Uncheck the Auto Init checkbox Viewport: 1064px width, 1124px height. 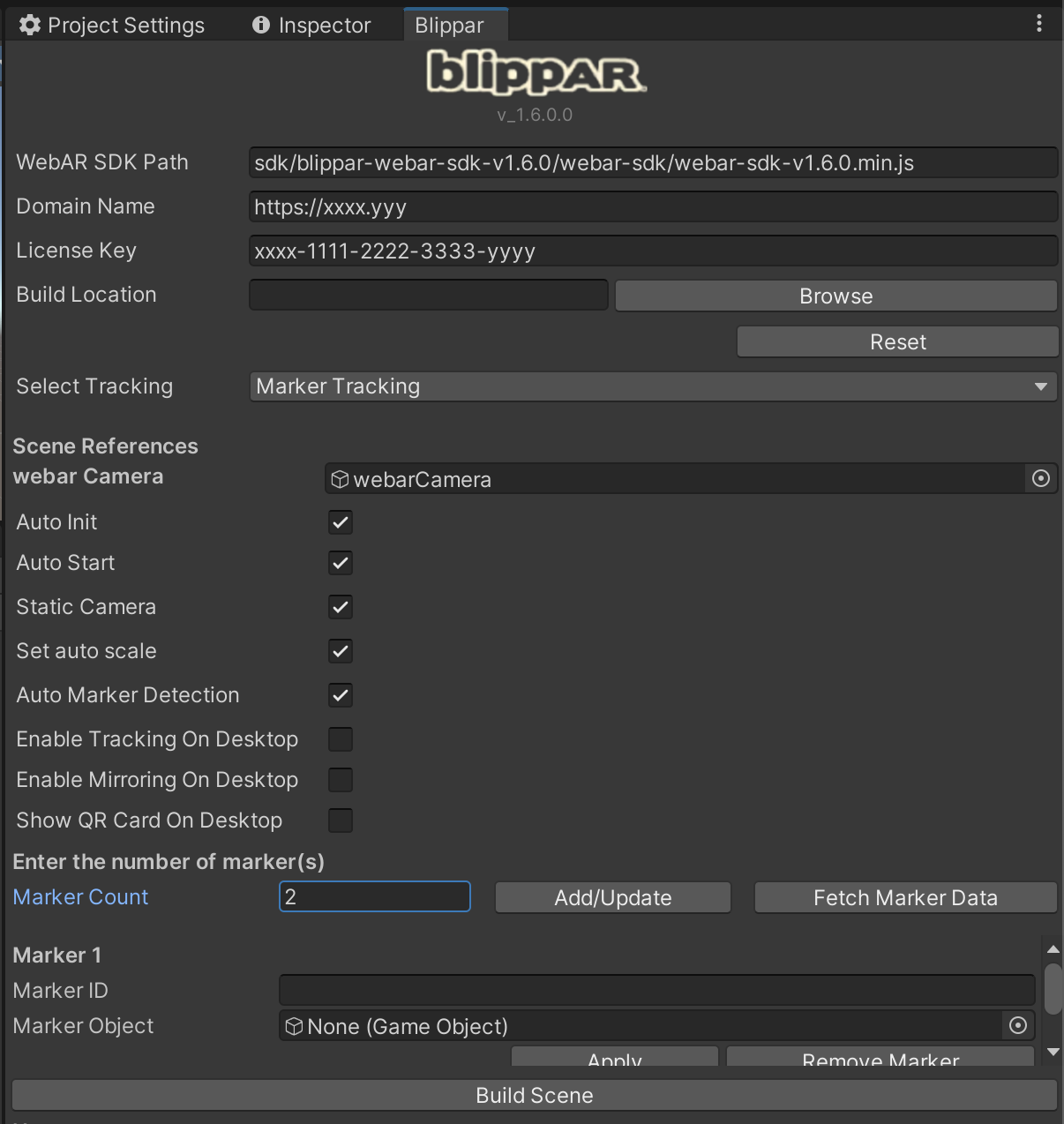coord(341,522)
